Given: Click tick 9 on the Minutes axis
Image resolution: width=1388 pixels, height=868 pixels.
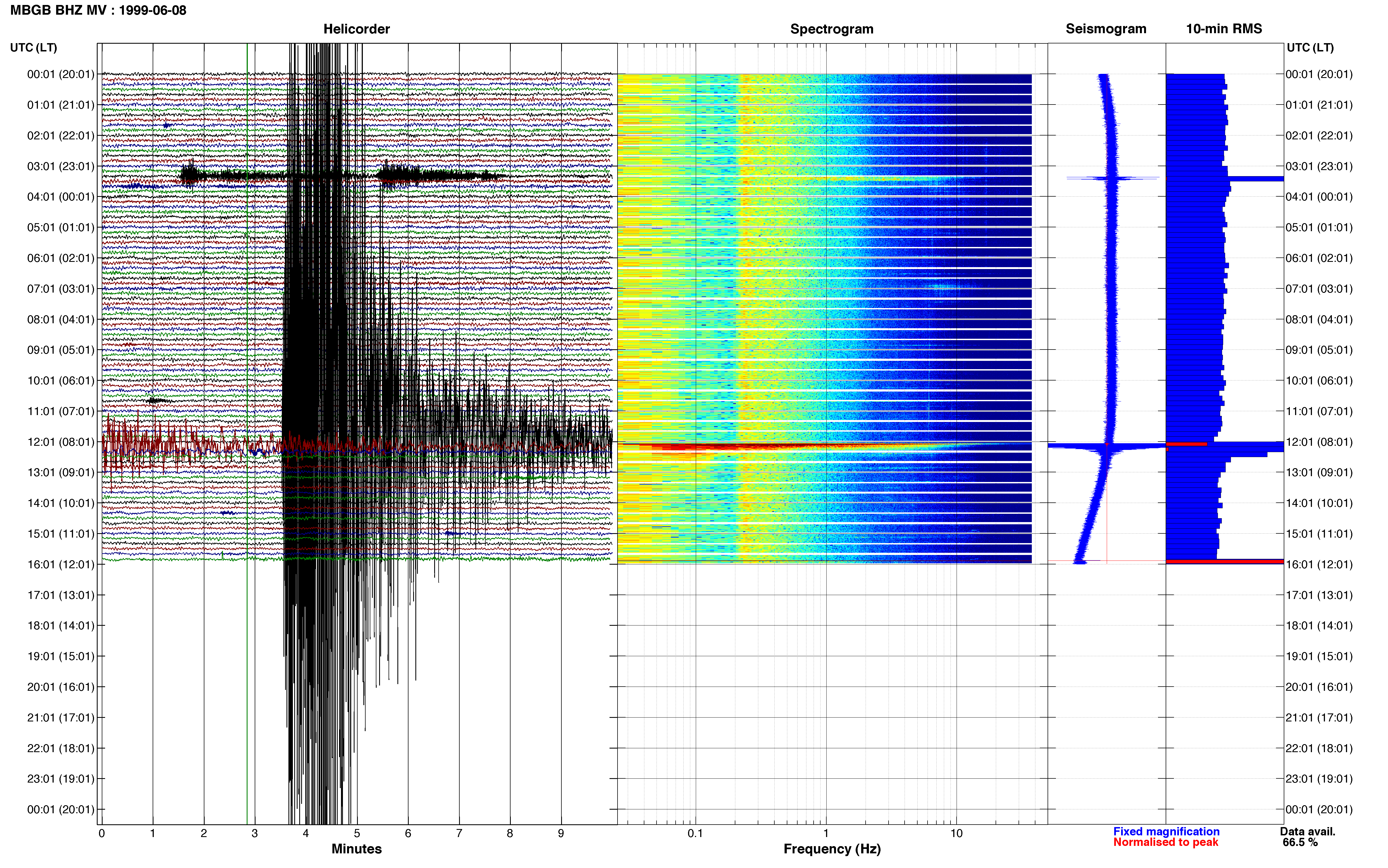Looking at the screenshot, I should [x=561, y=833].
